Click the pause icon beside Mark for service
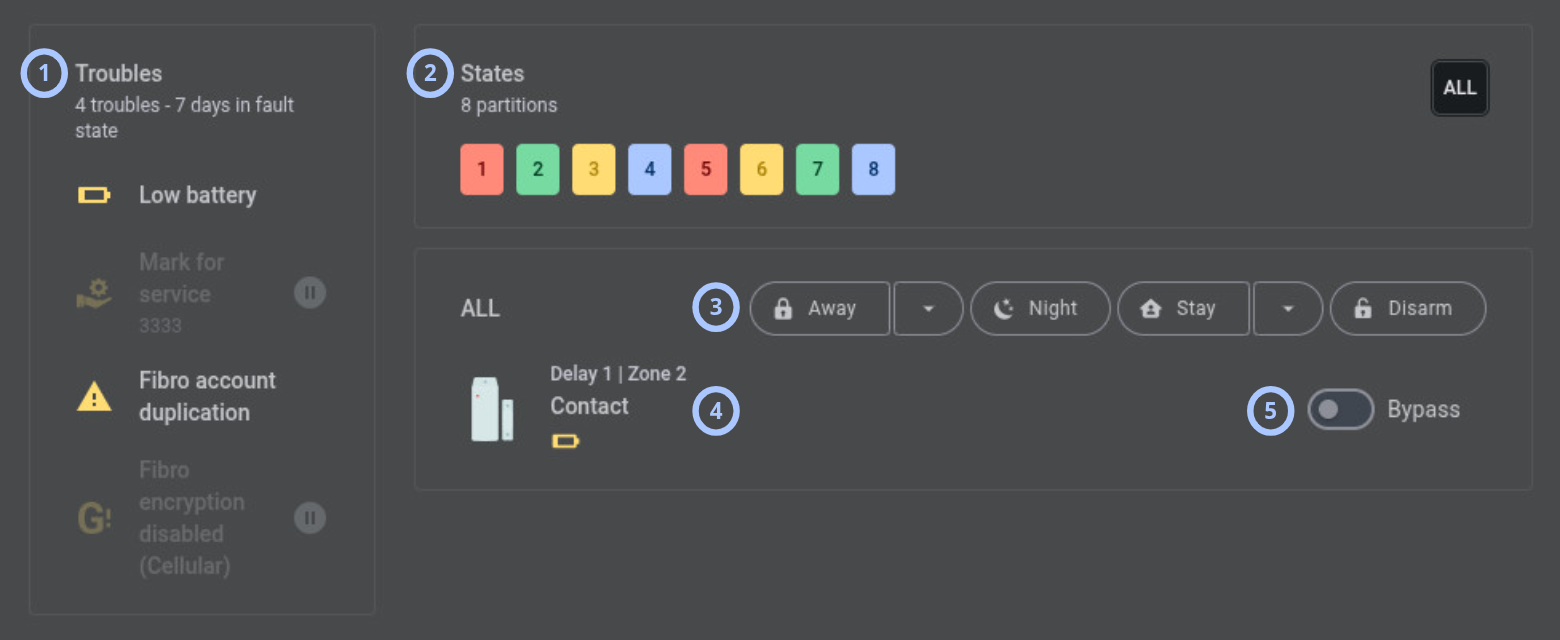 tap(310, 293)
